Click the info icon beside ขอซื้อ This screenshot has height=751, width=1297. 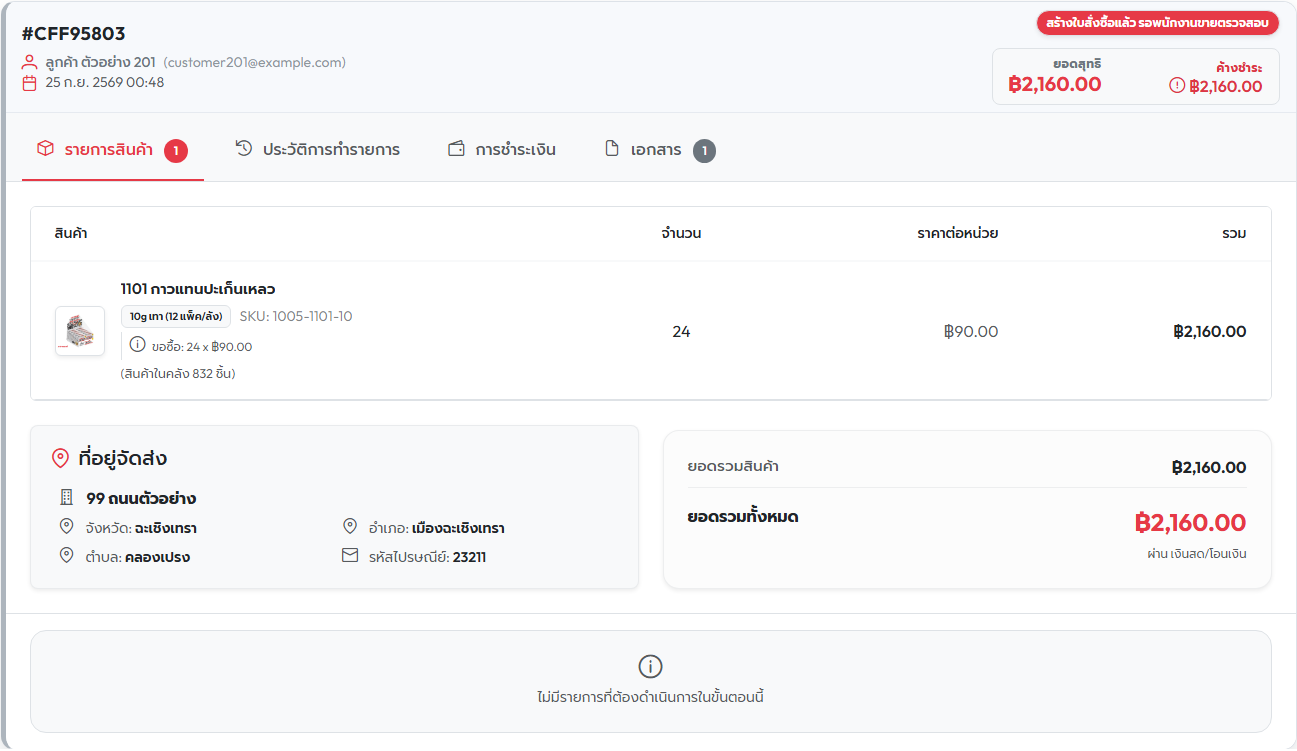click(x=138, y=345)
